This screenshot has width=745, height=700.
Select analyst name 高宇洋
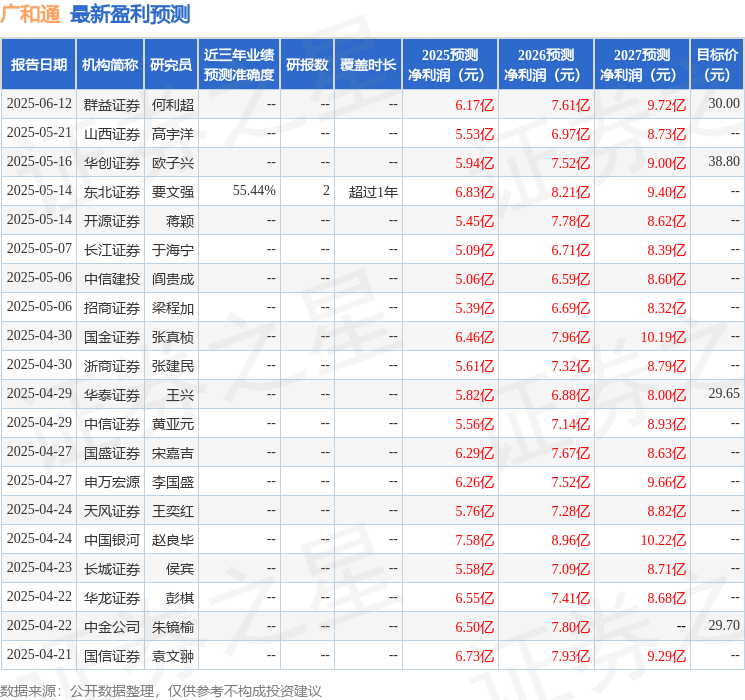pyautogui.click(x=173, y=134)
